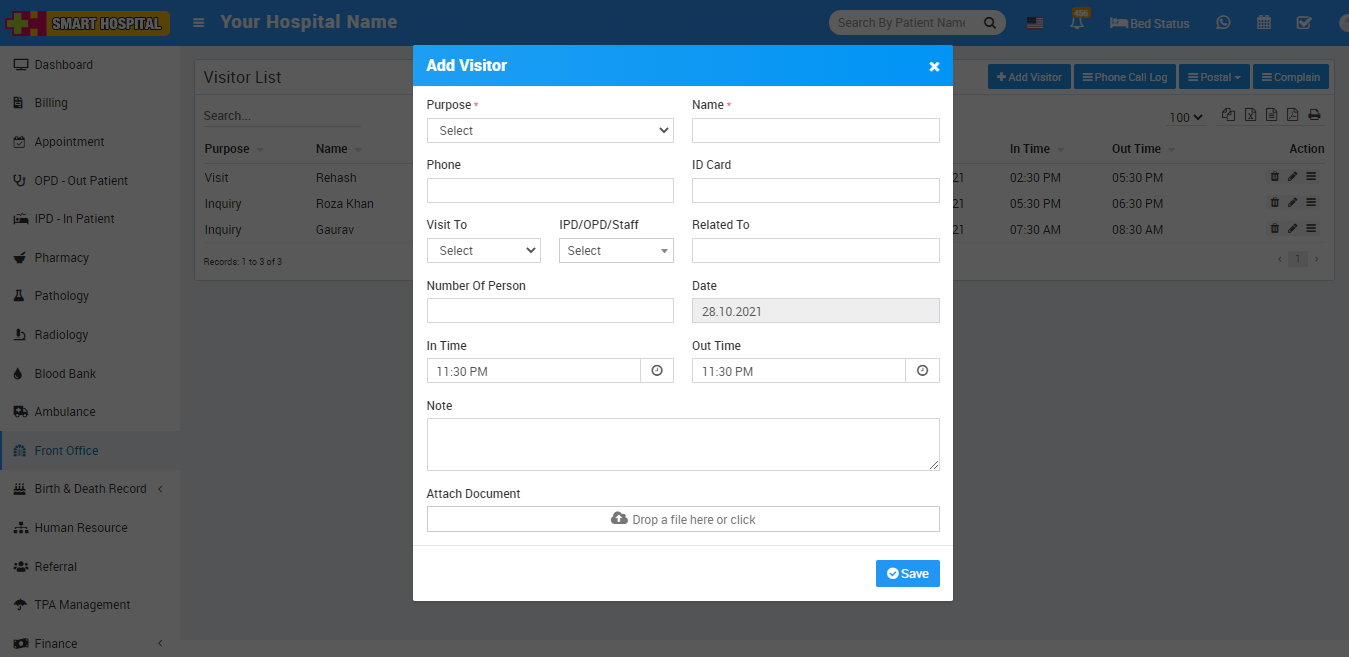Click the Name input field
Viewport: 1349px width, 657px height.
coord(815,131)
